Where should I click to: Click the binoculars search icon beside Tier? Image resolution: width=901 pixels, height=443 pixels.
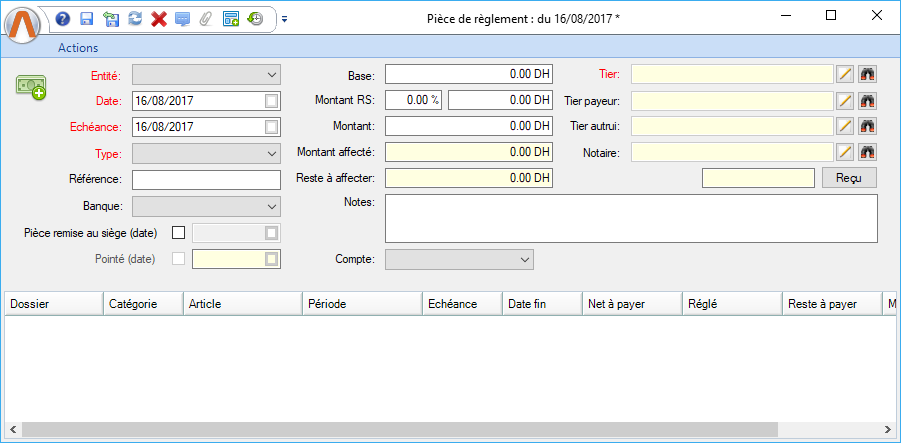(867, 74)
